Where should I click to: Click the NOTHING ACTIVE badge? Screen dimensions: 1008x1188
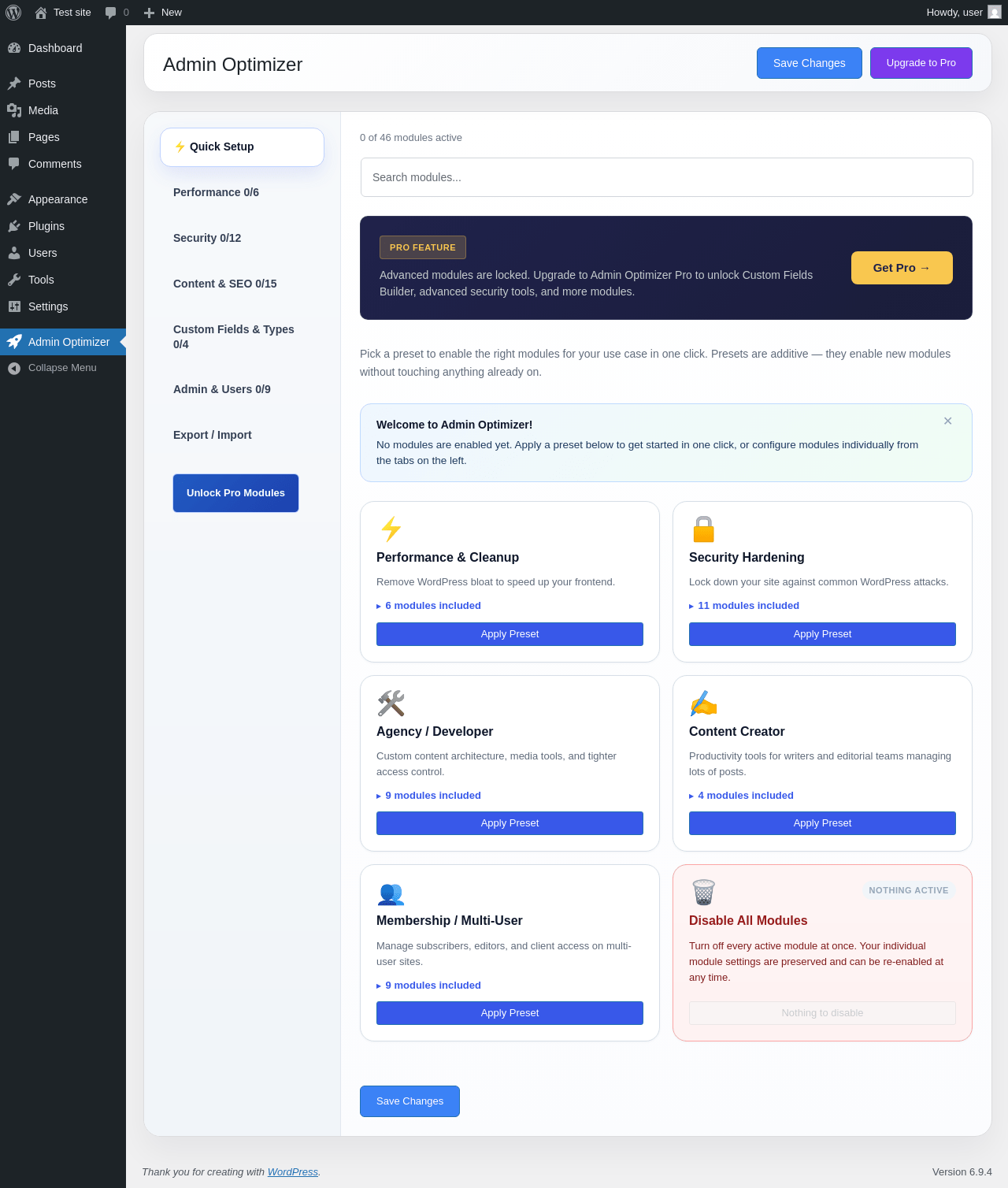click(x=909, y=890)
